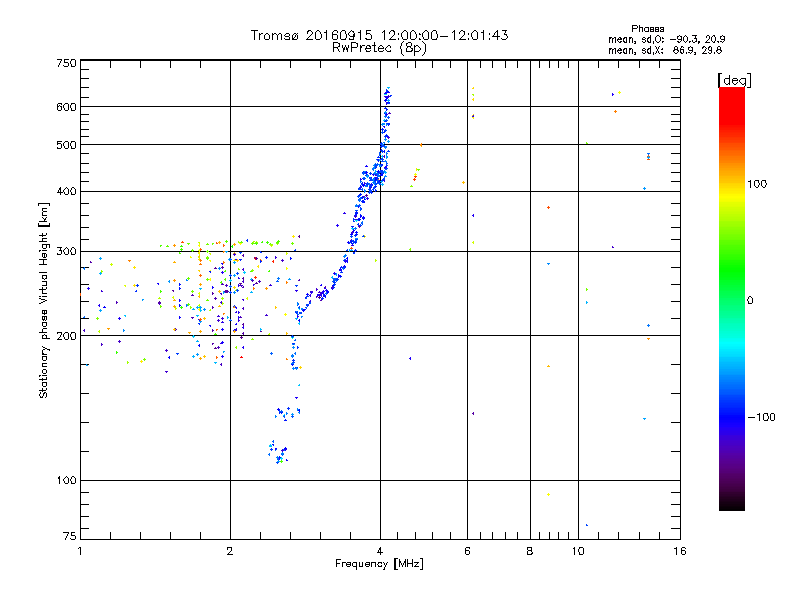The image size is (800, 600).
Task: Click the title 'Tromsø 20160915 12:00:00-12:01:43'
Action: pos(379,35)
